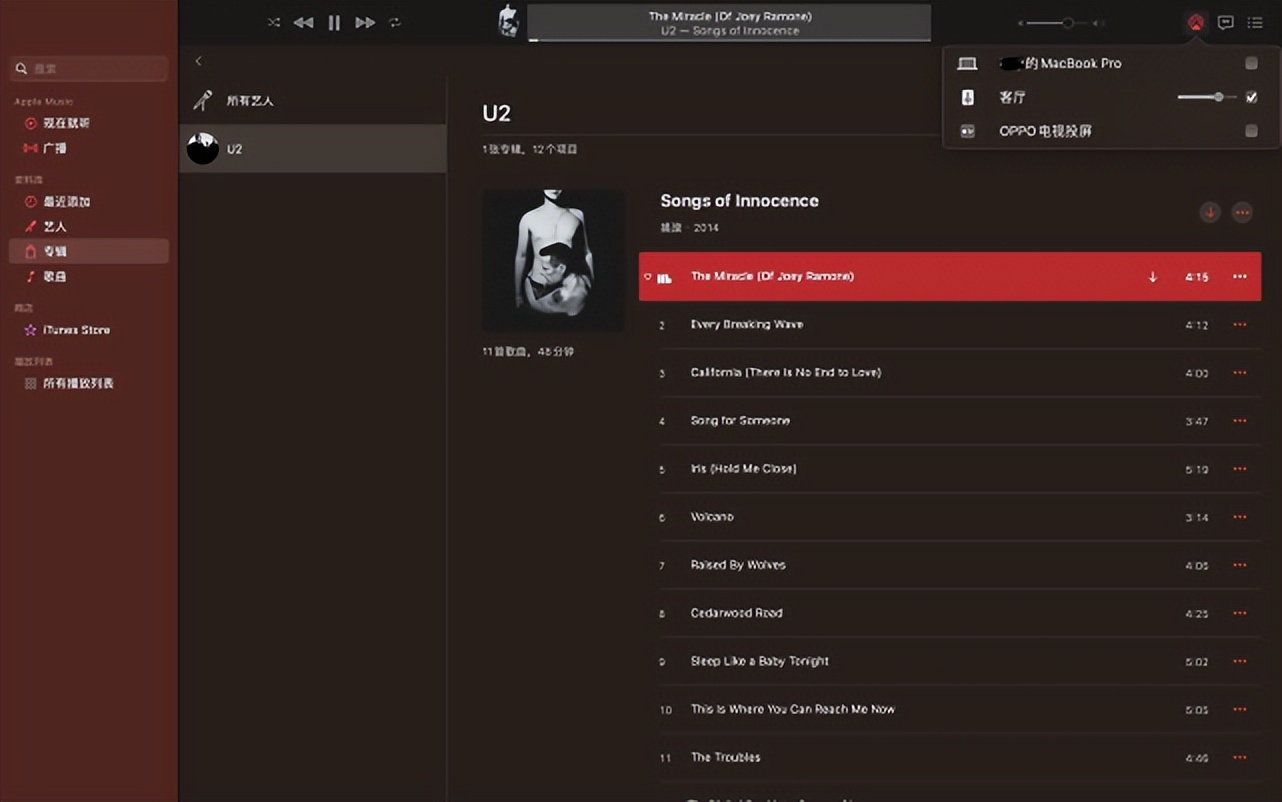Show the lyrics panel

(x=1226, y=22)
